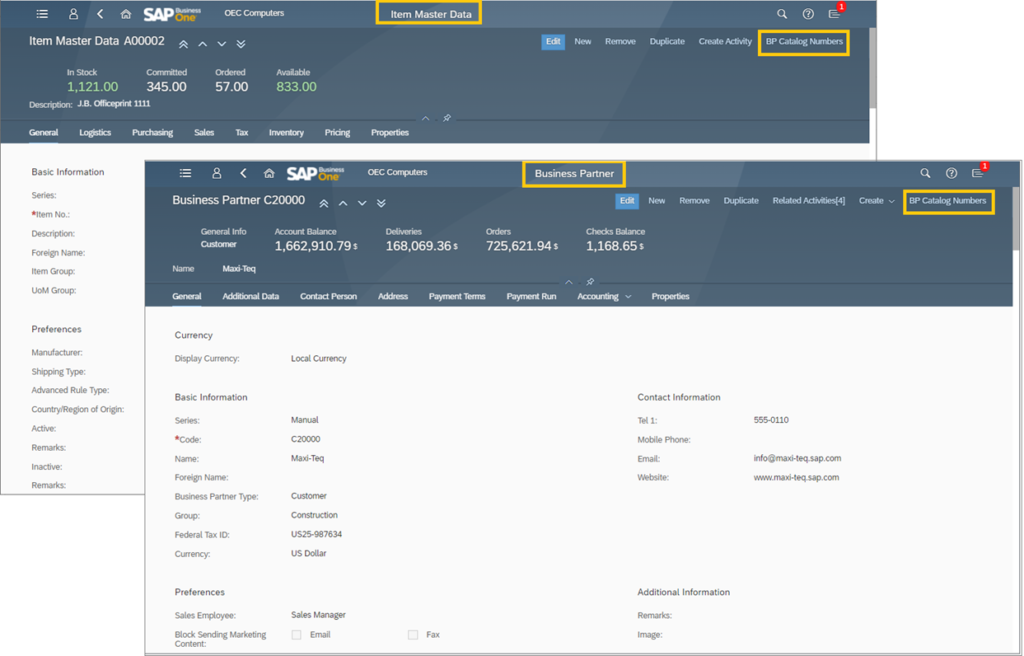Viewport: 1024px width, 656px height.
Task: Switch to the Payment Terms tab
Action: point(457,297)
